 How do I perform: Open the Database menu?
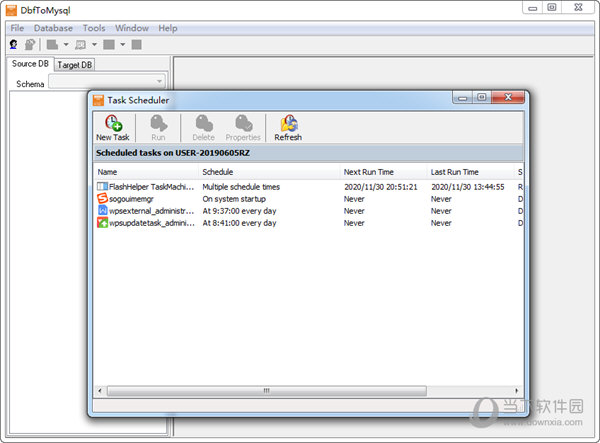[x=53, y=28]
